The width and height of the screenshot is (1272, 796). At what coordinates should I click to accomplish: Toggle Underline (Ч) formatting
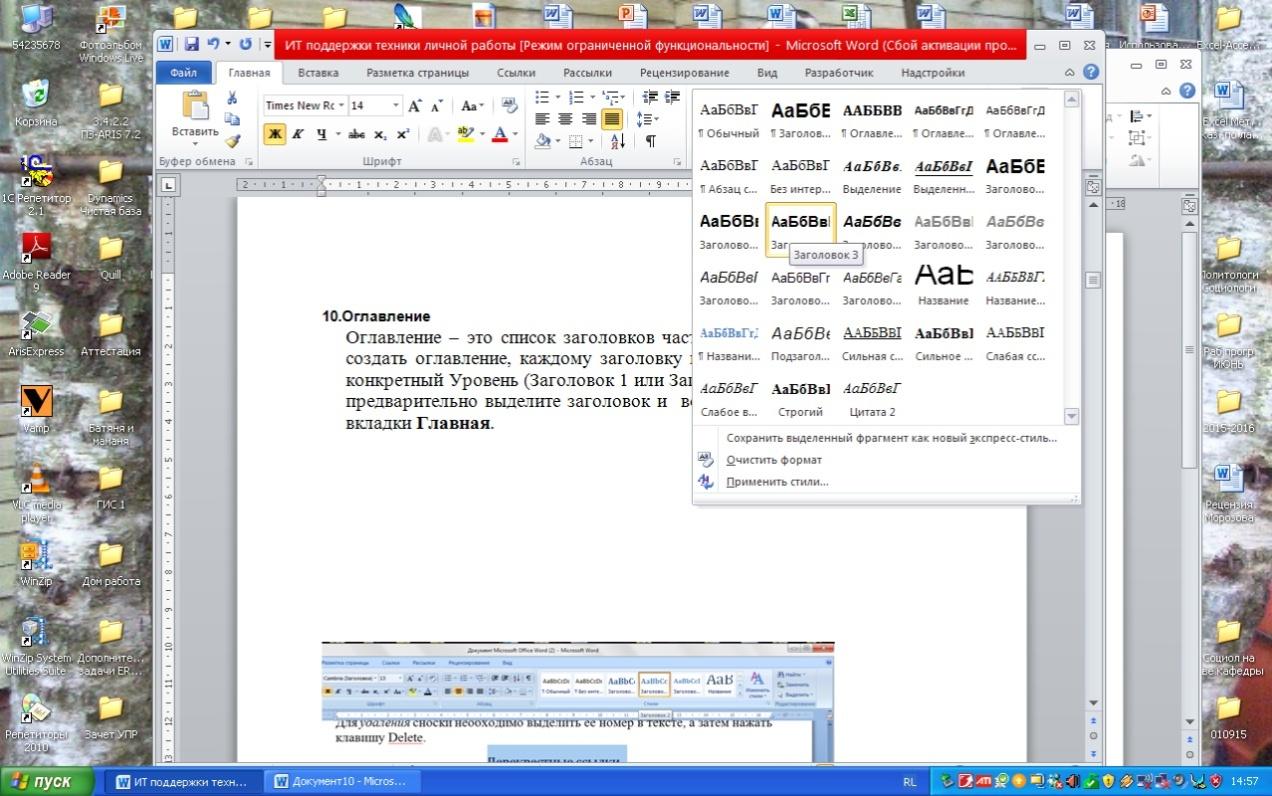[x=321, y=134]
